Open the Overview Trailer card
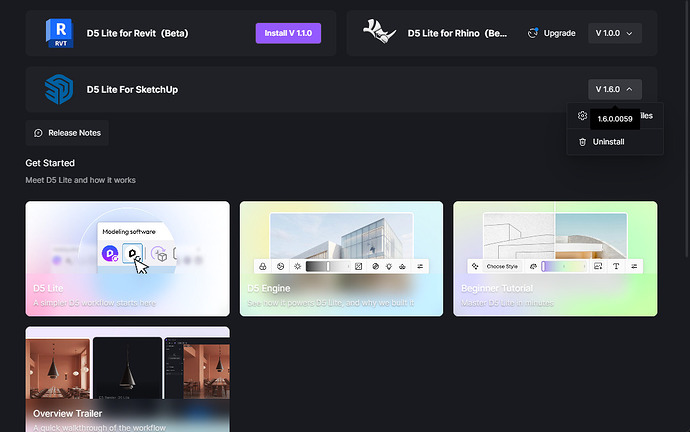This screenshot has width=690, height=432. 128,379
